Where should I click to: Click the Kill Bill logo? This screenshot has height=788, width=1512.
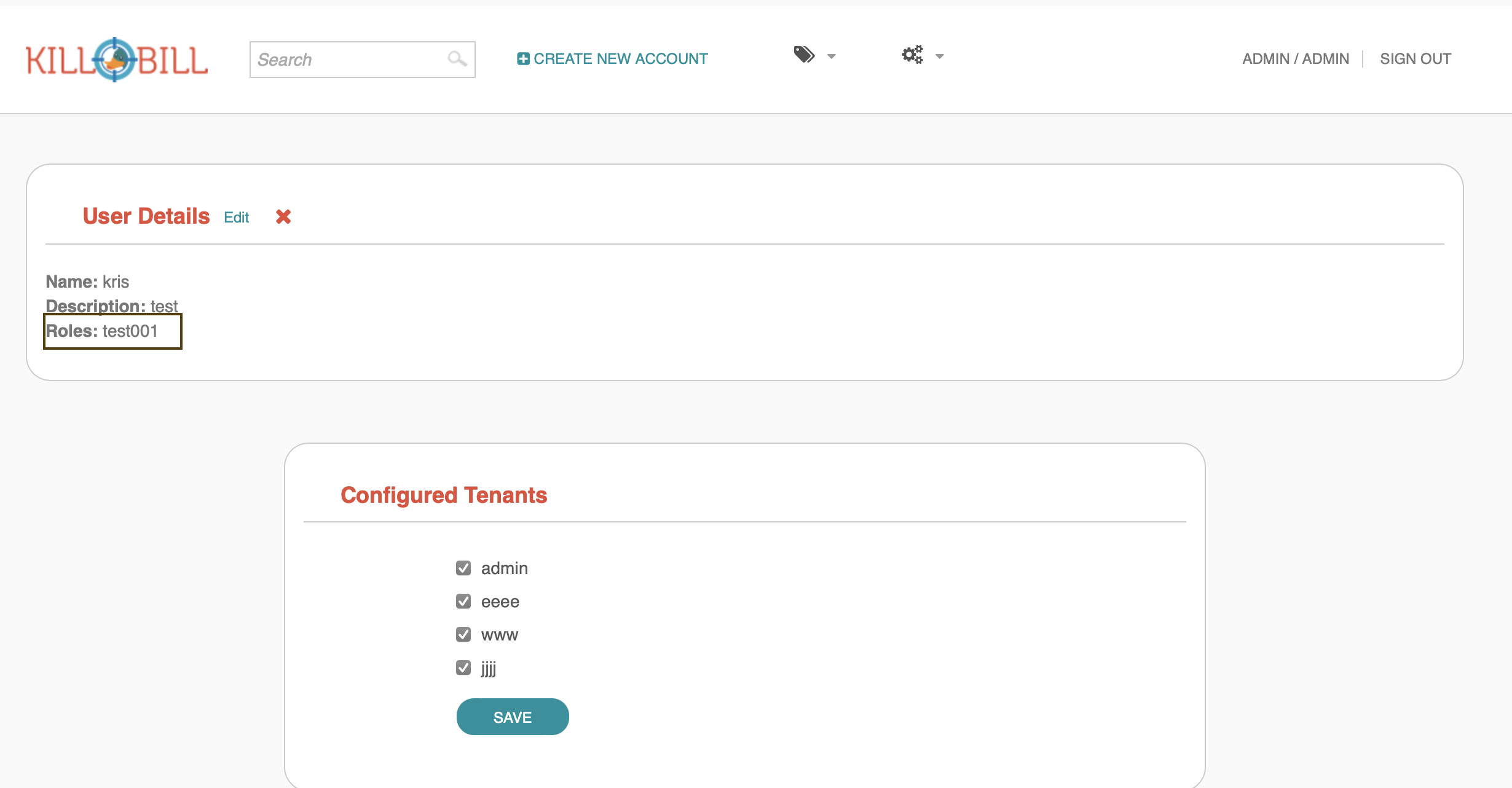click(116, 59)
